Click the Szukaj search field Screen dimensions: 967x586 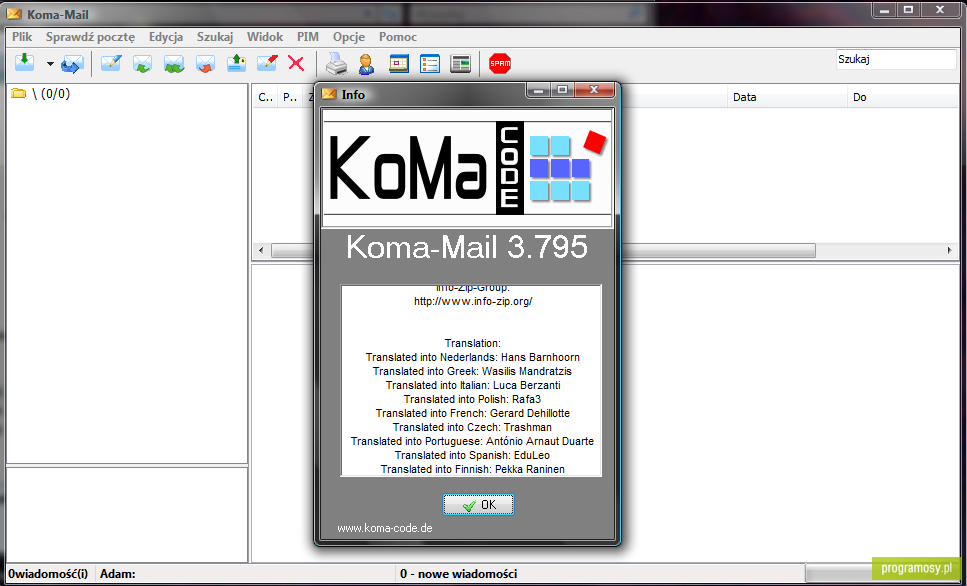click(895, 59)
